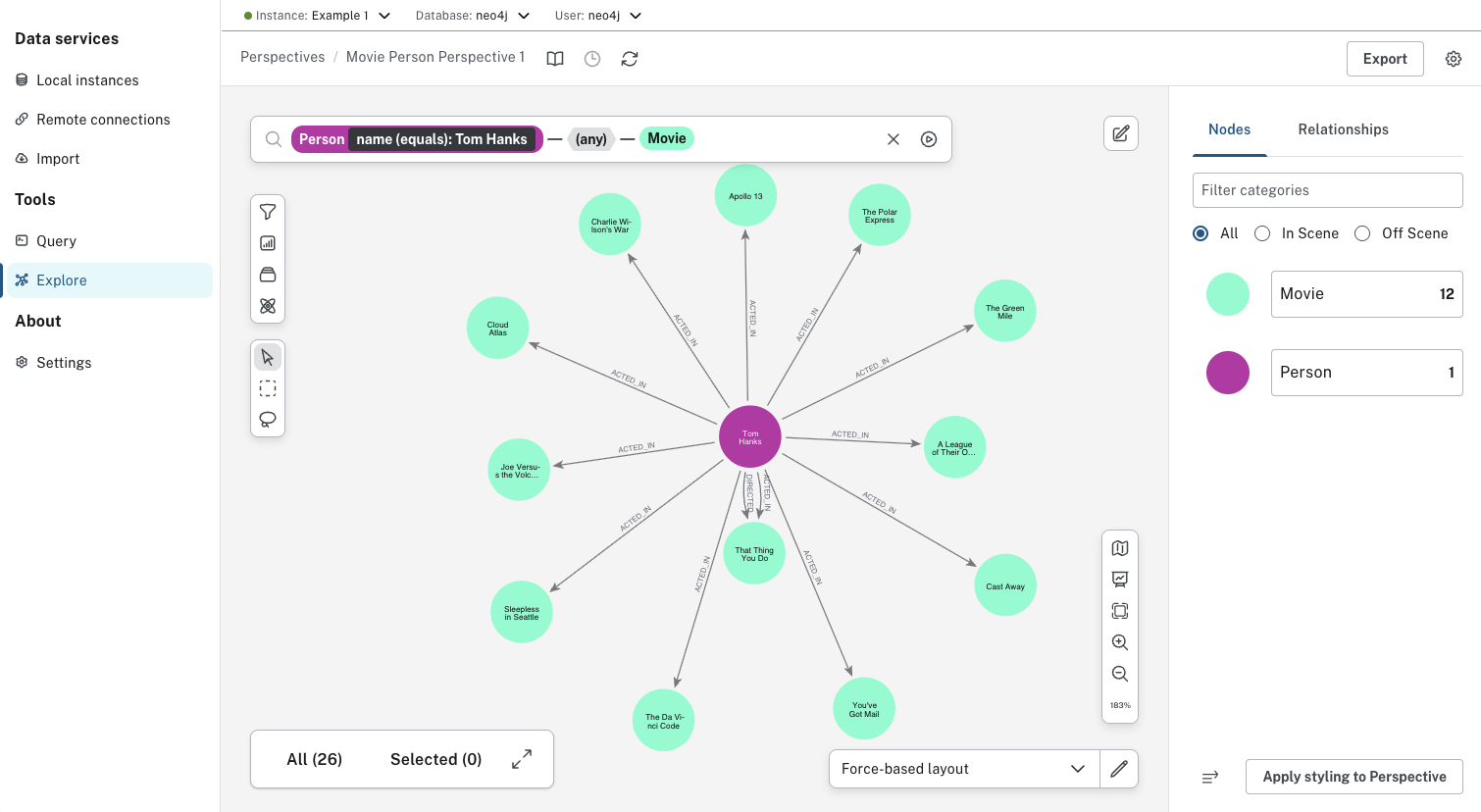Image resolution: width=1481 pixels, height=812 pixels.
Task: Open the Force-based layout dropdown
Action: tap(963, 769)
